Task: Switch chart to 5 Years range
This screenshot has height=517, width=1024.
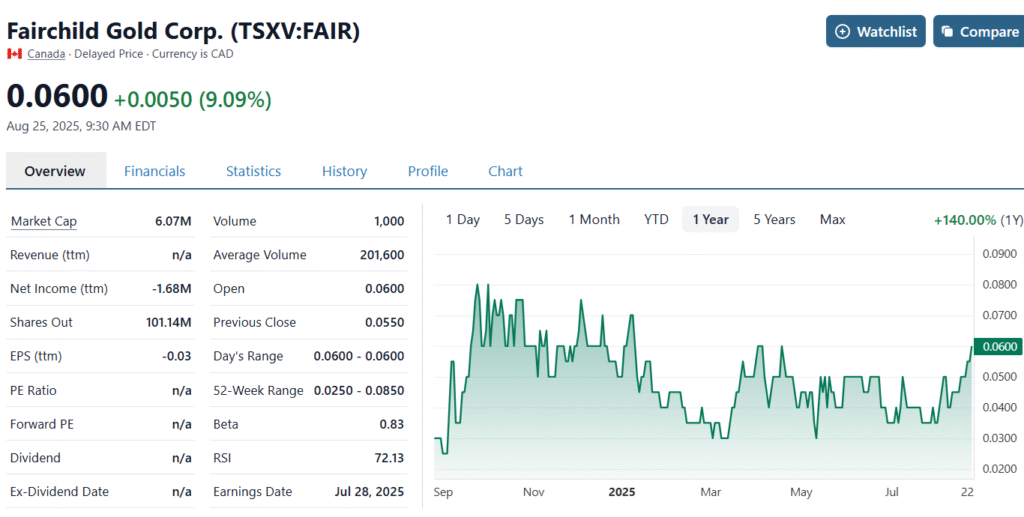Action: click(774, 219)
